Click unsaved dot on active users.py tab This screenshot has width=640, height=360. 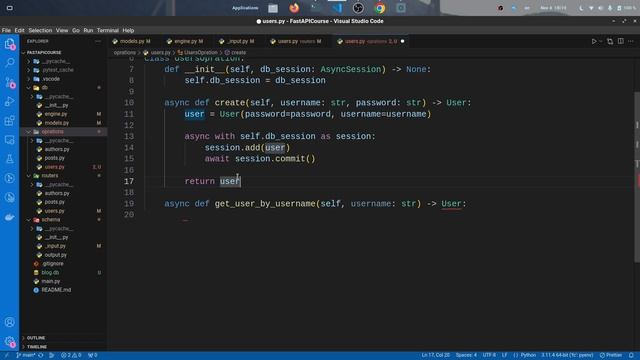click(402, 41)
